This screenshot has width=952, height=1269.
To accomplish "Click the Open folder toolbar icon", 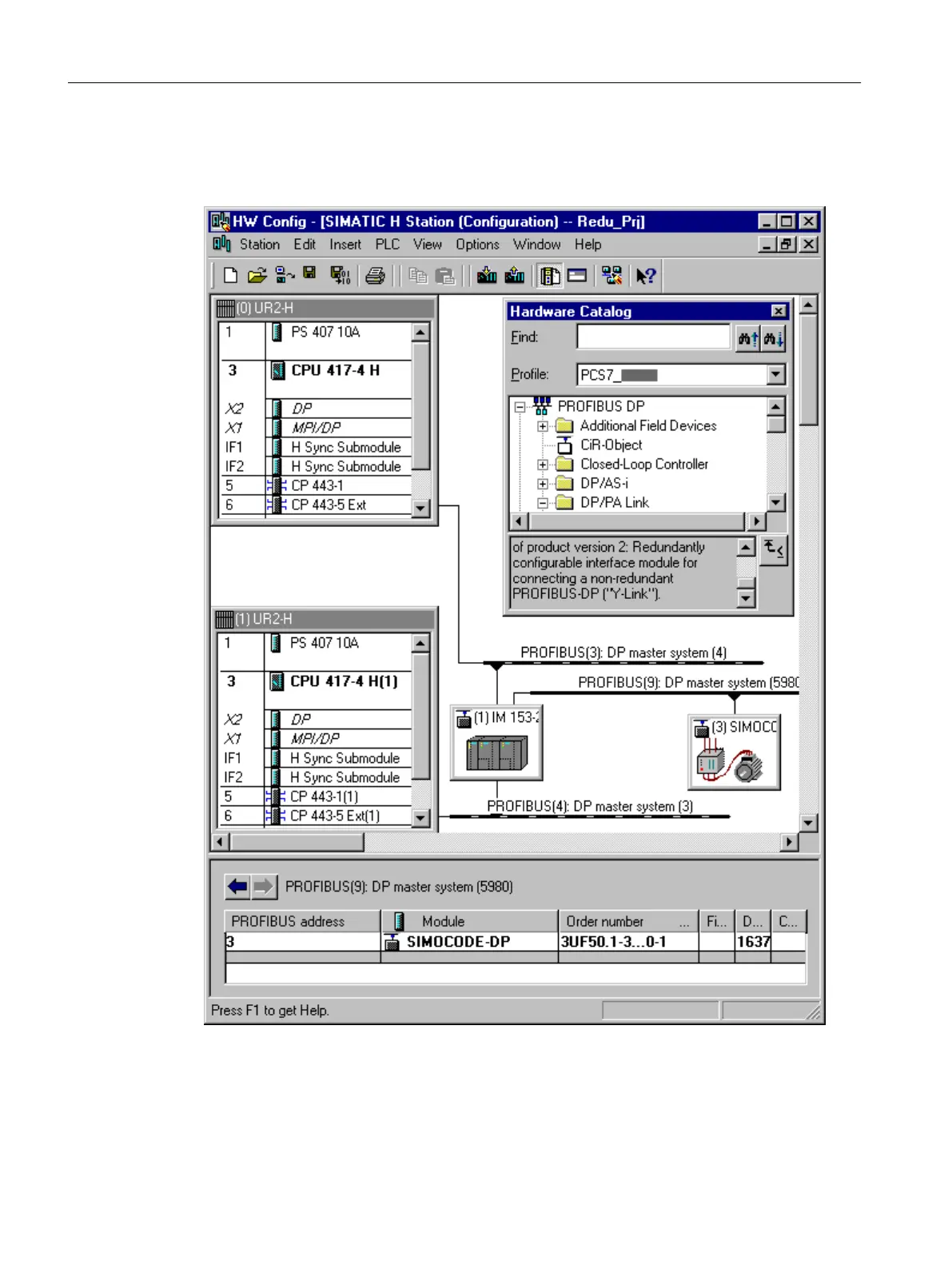I will [257, 276].
